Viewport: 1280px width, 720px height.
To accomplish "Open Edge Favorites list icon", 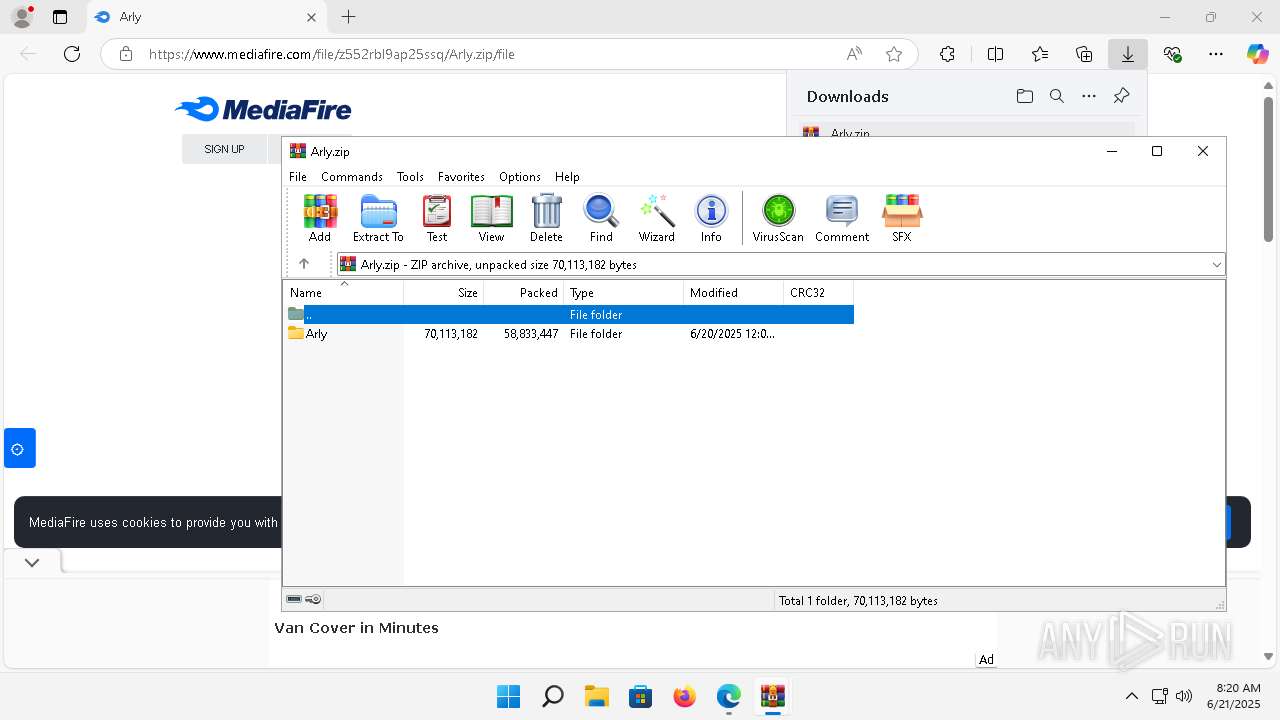I will (1040, 54).
